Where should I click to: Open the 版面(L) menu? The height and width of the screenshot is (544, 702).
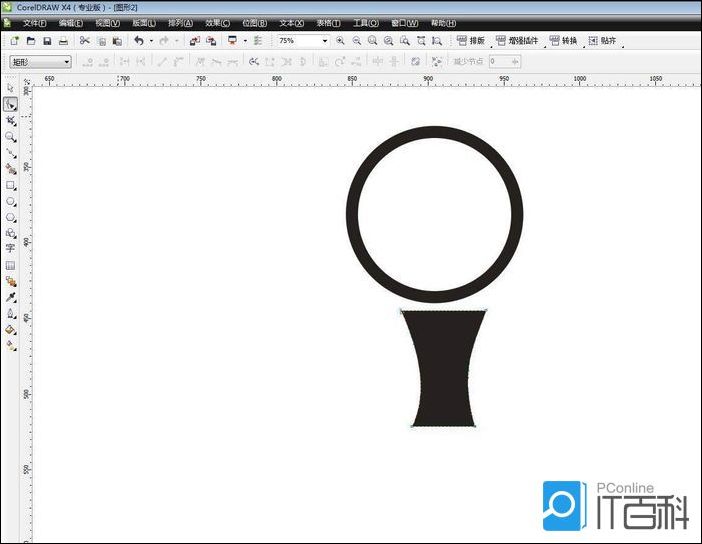pyautogui.click(x=144, y=23)
